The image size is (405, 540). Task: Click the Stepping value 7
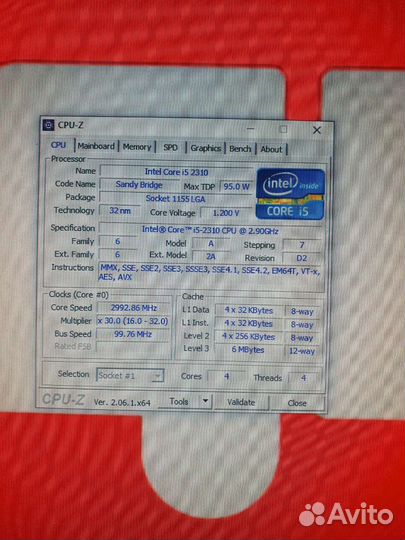pos(302,245)
